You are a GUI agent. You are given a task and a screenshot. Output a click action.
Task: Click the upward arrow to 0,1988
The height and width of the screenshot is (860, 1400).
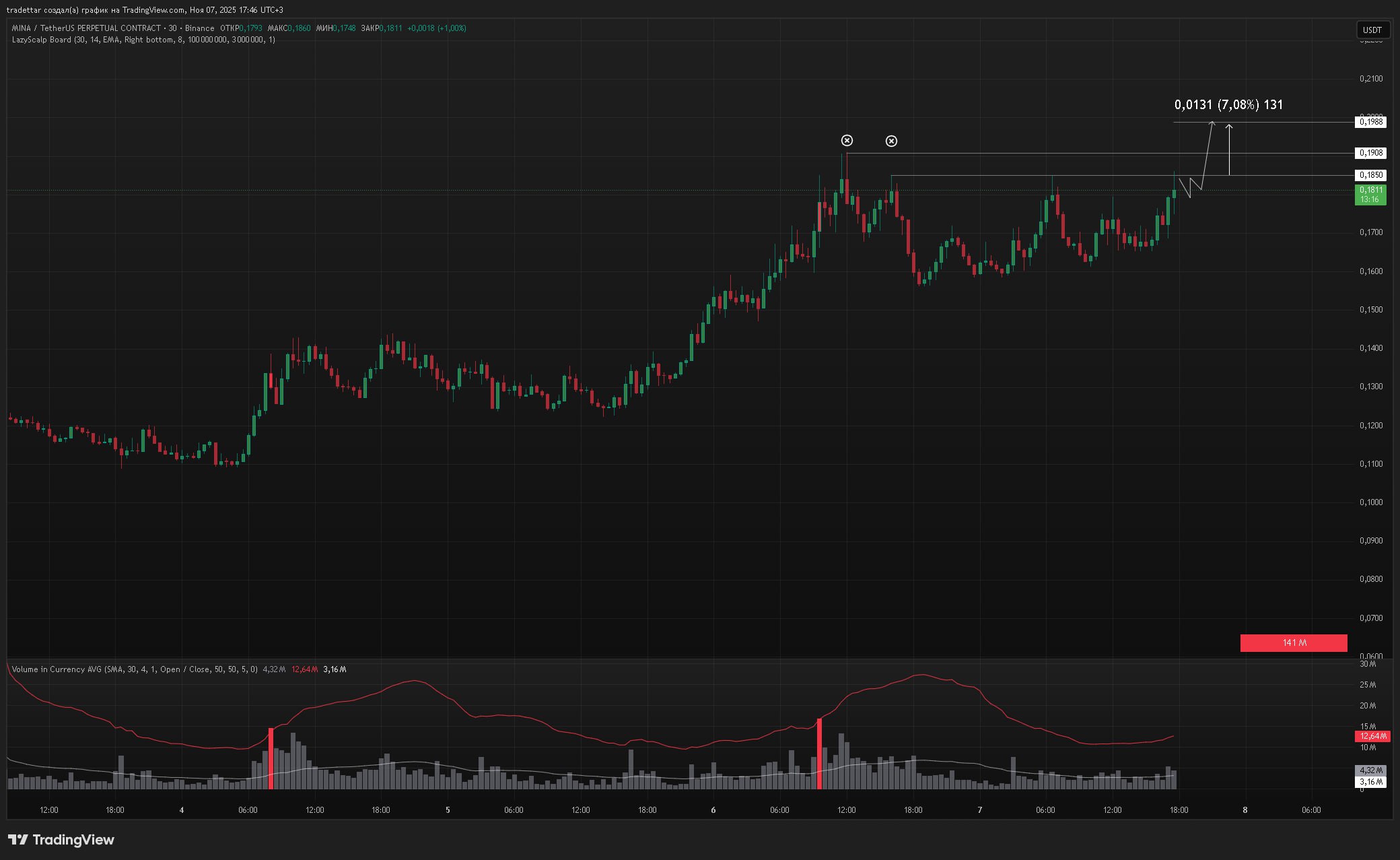click(x=1229, y=149)
